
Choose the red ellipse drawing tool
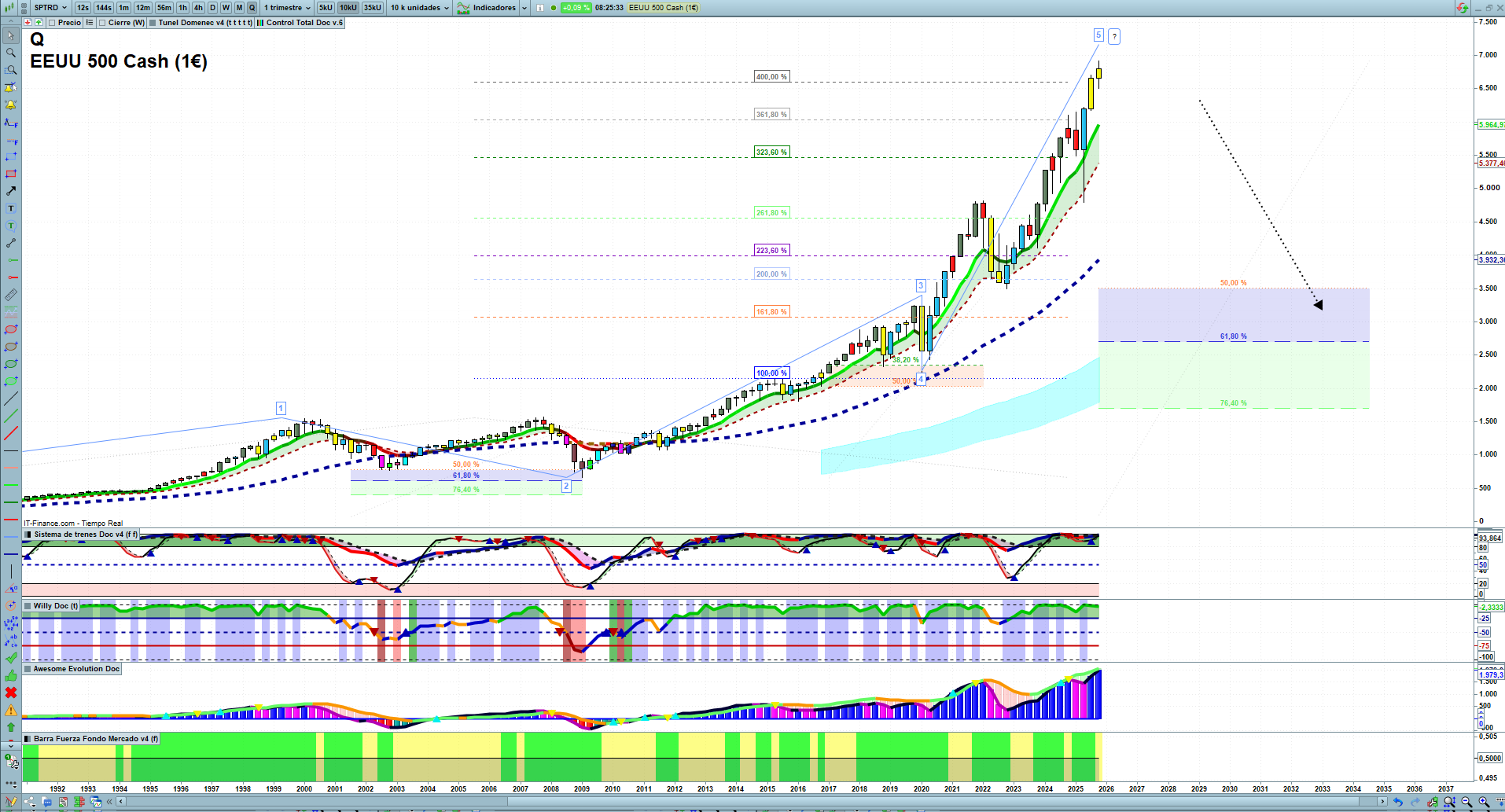point(11,329)
